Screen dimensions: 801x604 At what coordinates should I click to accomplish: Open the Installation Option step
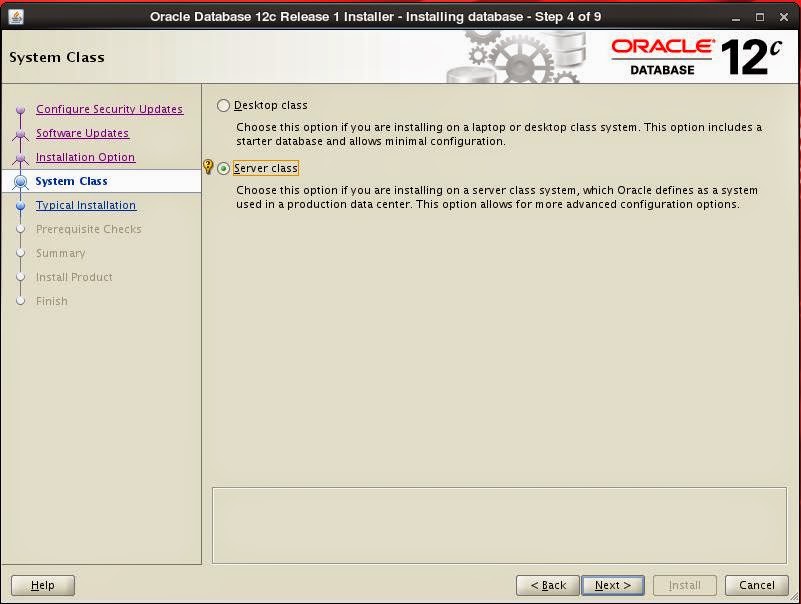pos(85,157)
